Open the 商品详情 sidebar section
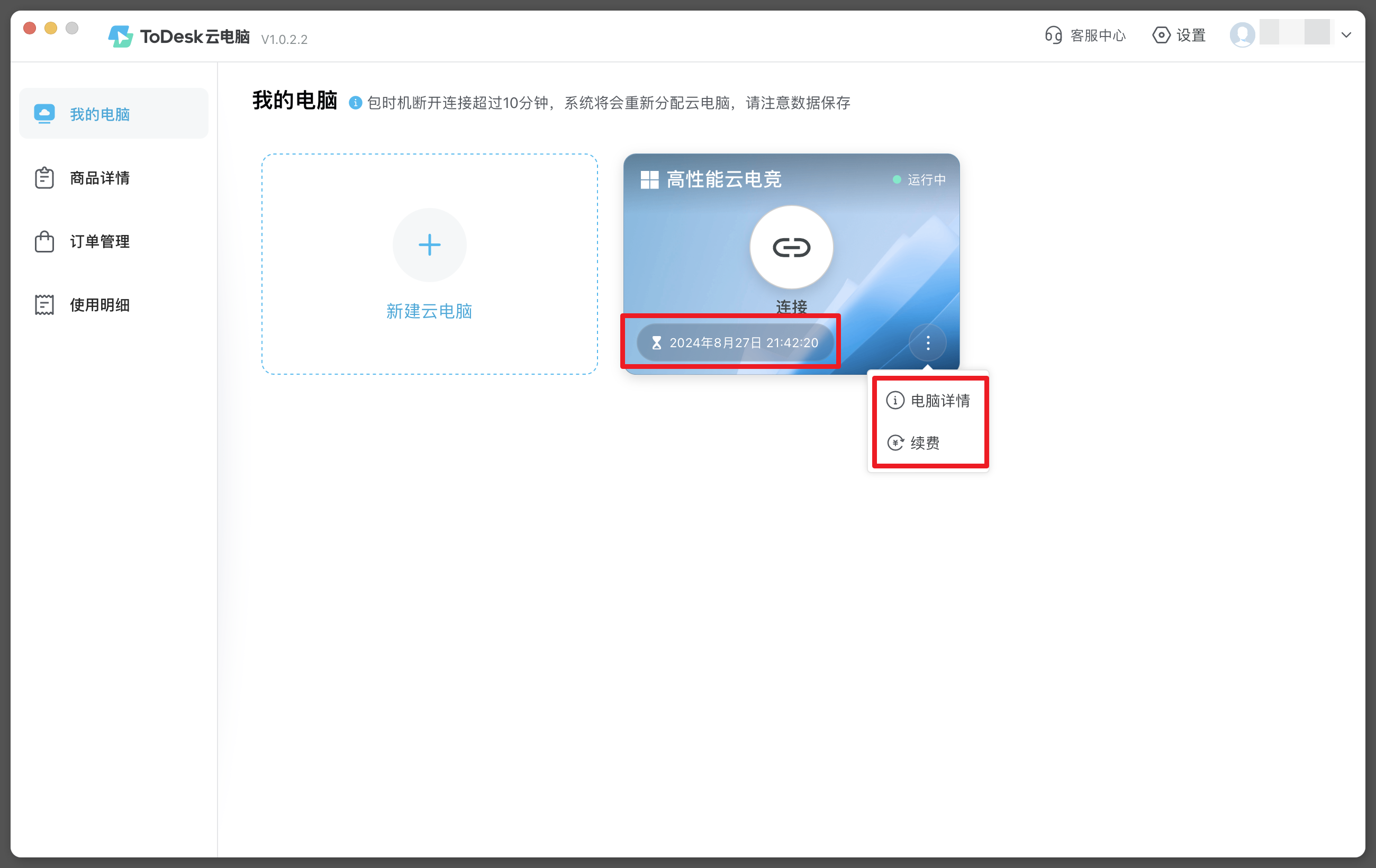The image size is (1376, 868). (99, 178)
